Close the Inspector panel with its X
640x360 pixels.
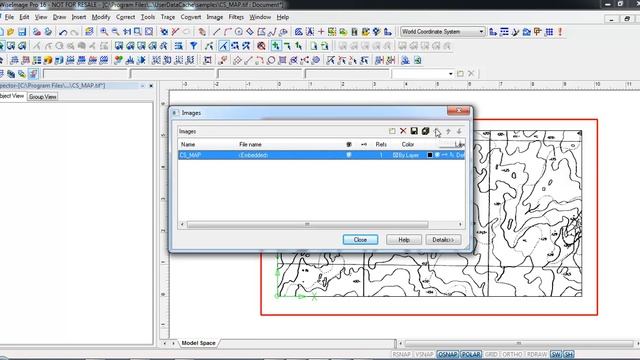151,86
